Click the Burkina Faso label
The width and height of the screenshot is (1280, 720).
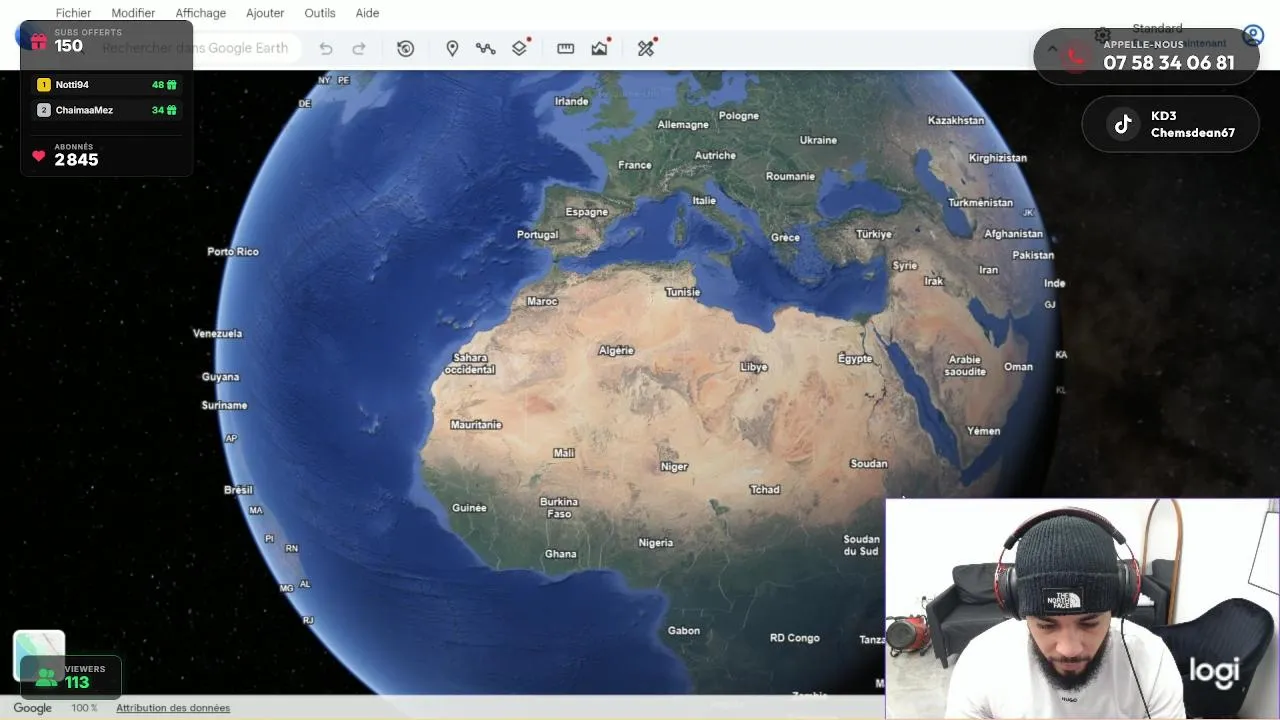(x=559, y=507)
